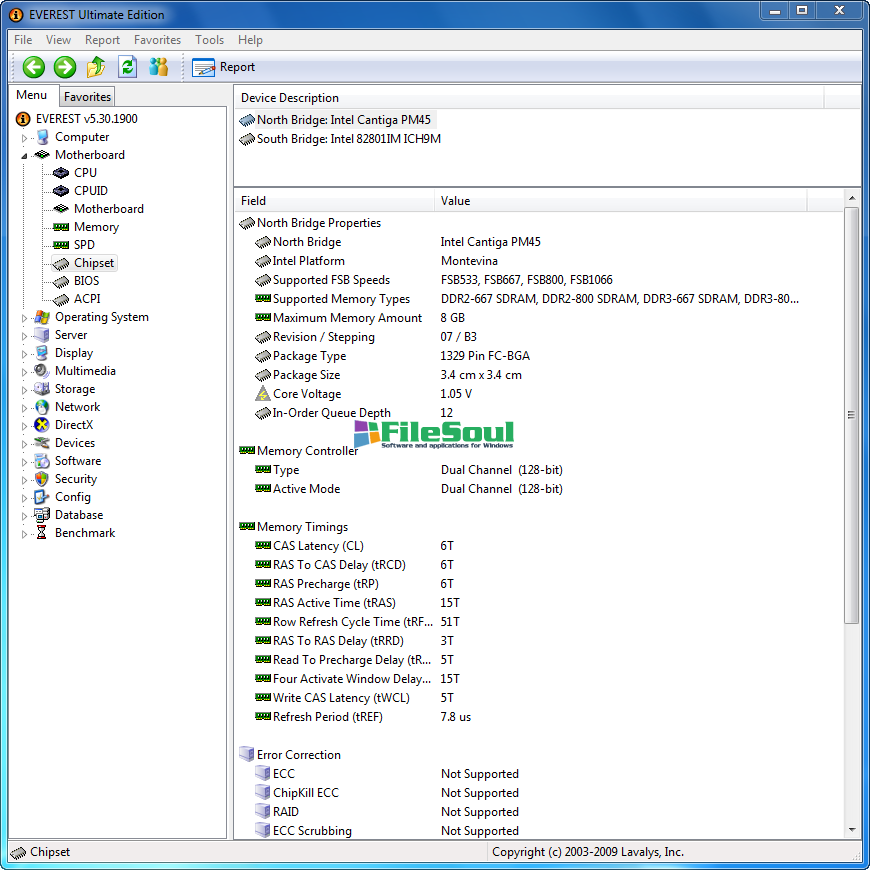The image size is (870, 870).
Task: Switch to the Favorites tab
Action: point(87,97)
